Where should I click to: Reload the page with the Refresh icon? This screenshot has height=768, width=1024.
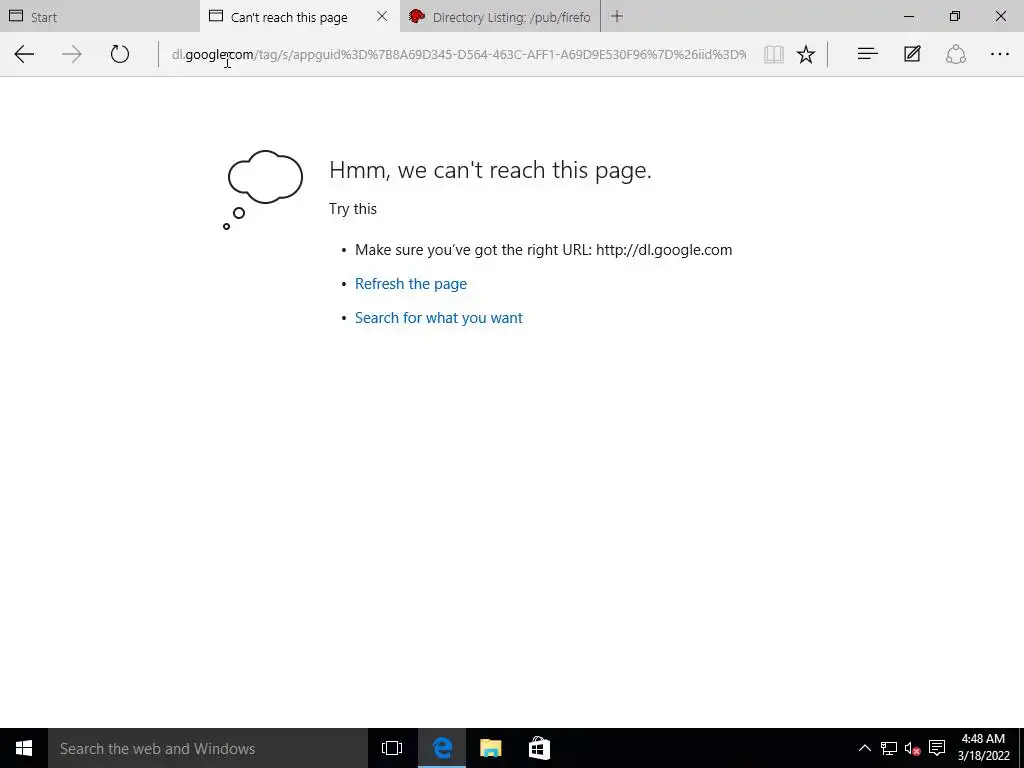click(x=120, y=54)
